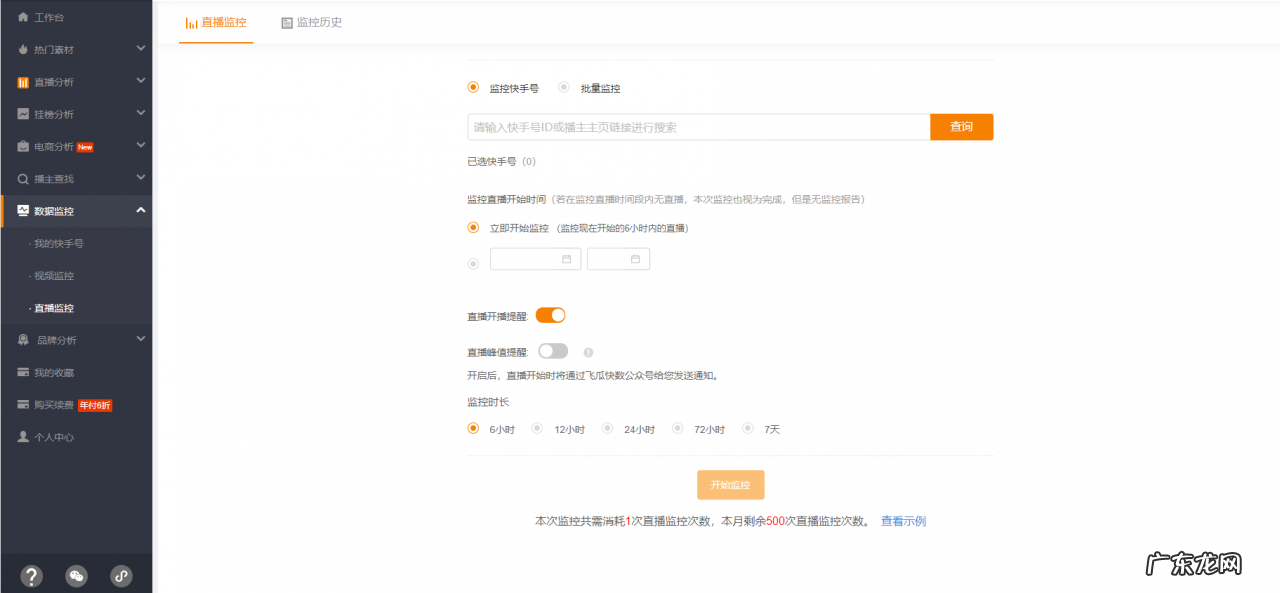Open the help question mark icon bottom left
This screenshot has height=593, width=1280.
pyautogui.click(x=31, y=575)
